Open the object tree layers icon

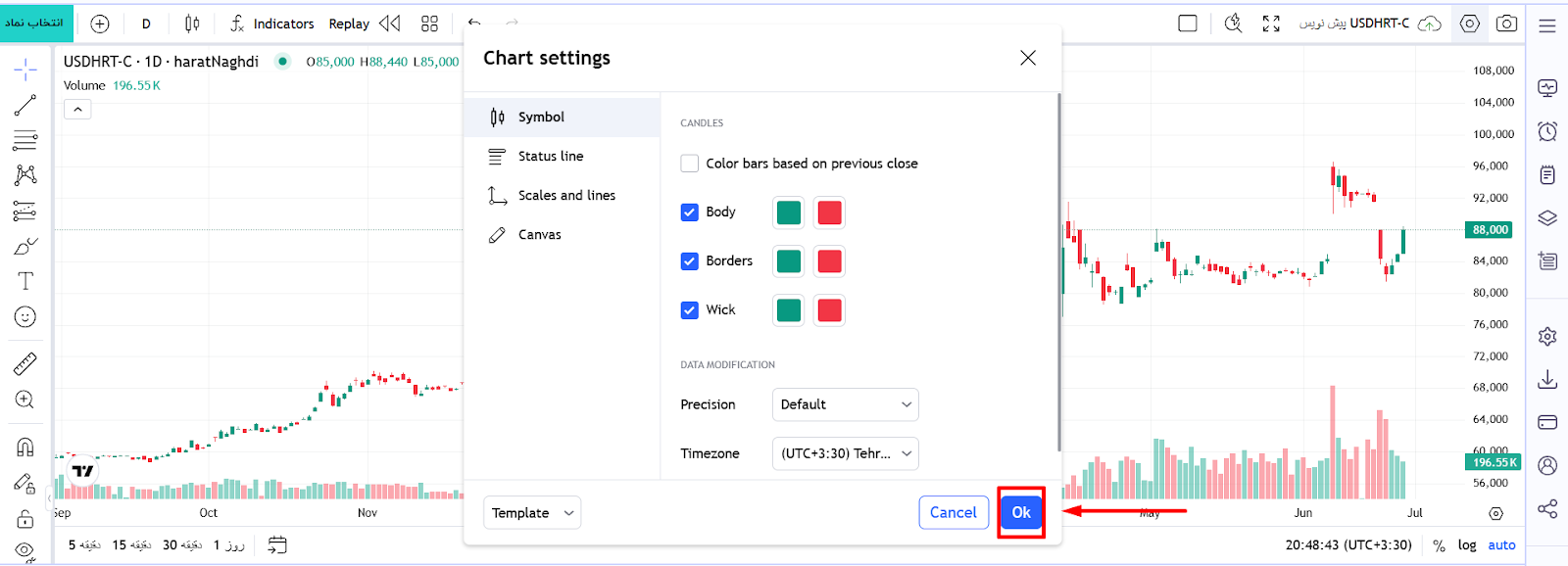[1547, 217]
